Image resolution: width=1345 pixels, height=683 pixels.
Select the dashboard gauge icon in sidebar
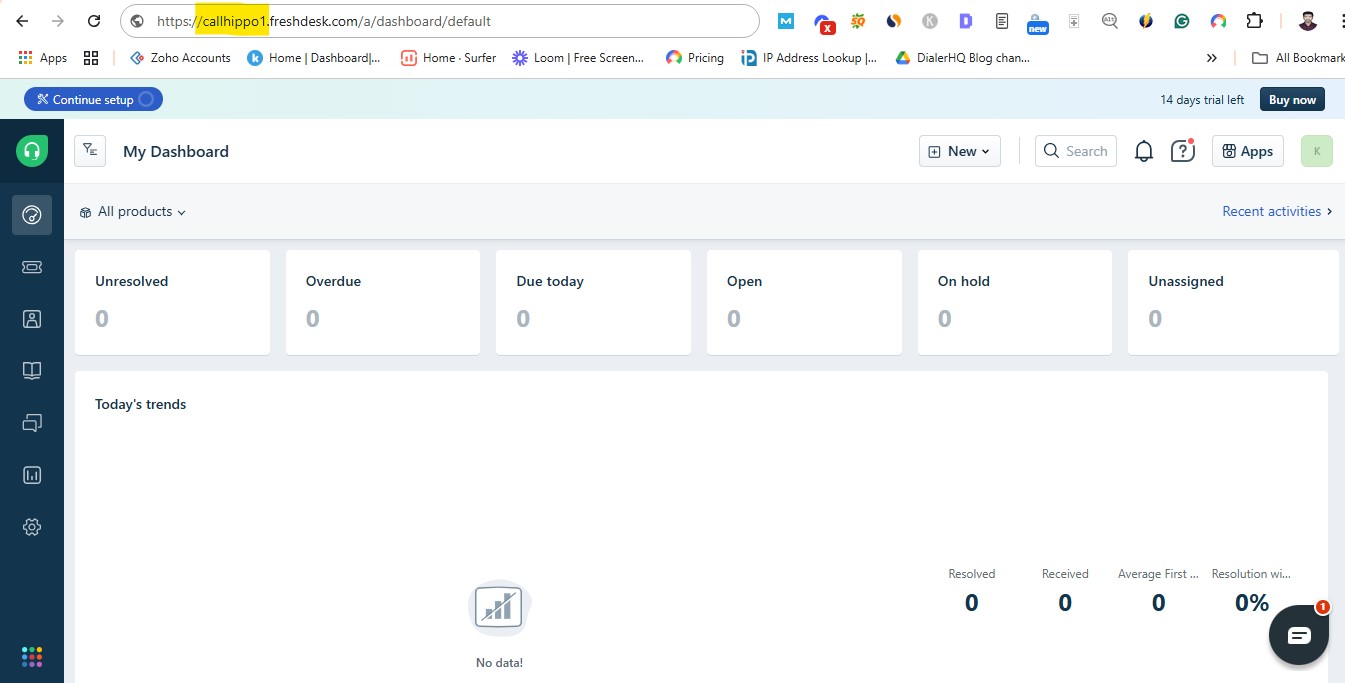[32, 215]
